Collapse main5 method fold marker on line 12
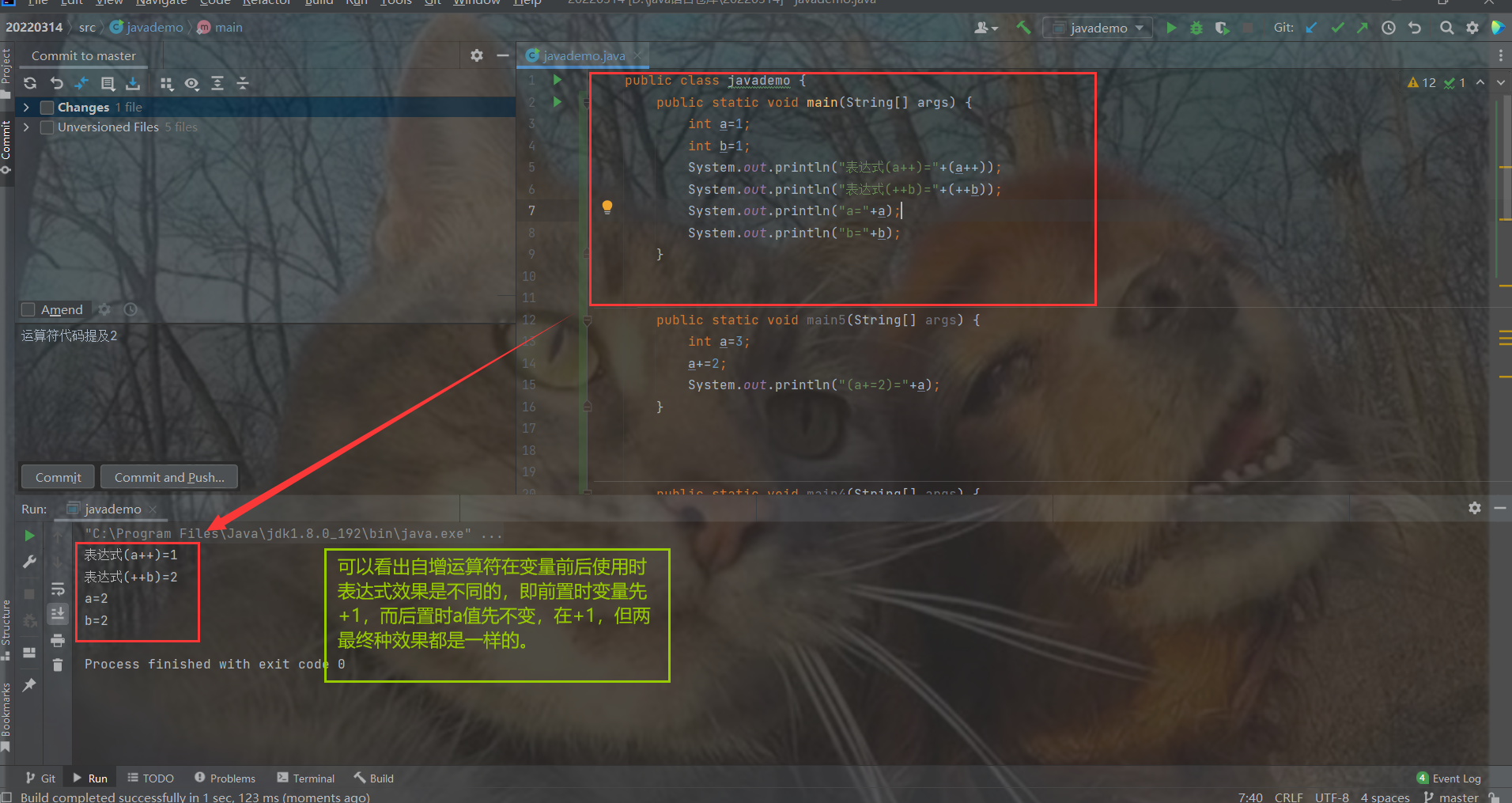Viewport: 1512px width, 803px height. point(587,320)
